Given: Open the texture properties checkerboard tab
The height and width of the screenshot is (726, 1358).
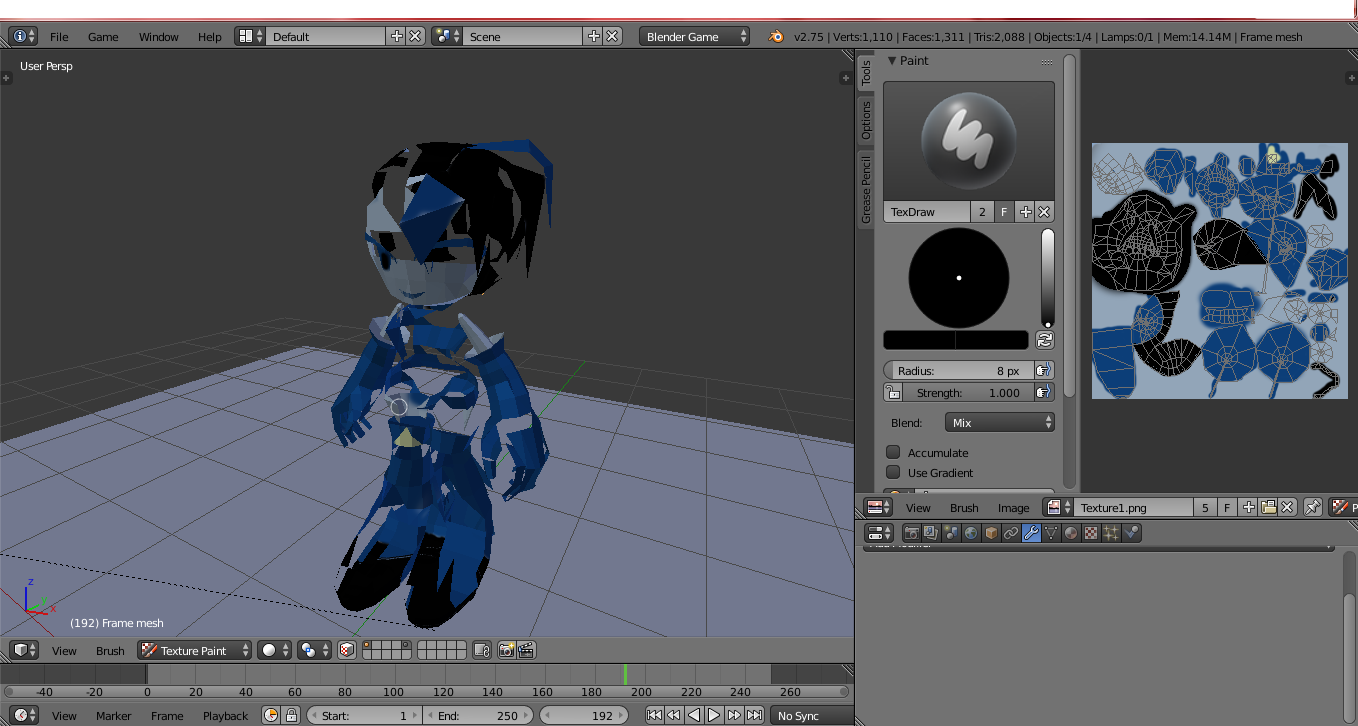Looking at the screenshot, I should [1091, 533].
